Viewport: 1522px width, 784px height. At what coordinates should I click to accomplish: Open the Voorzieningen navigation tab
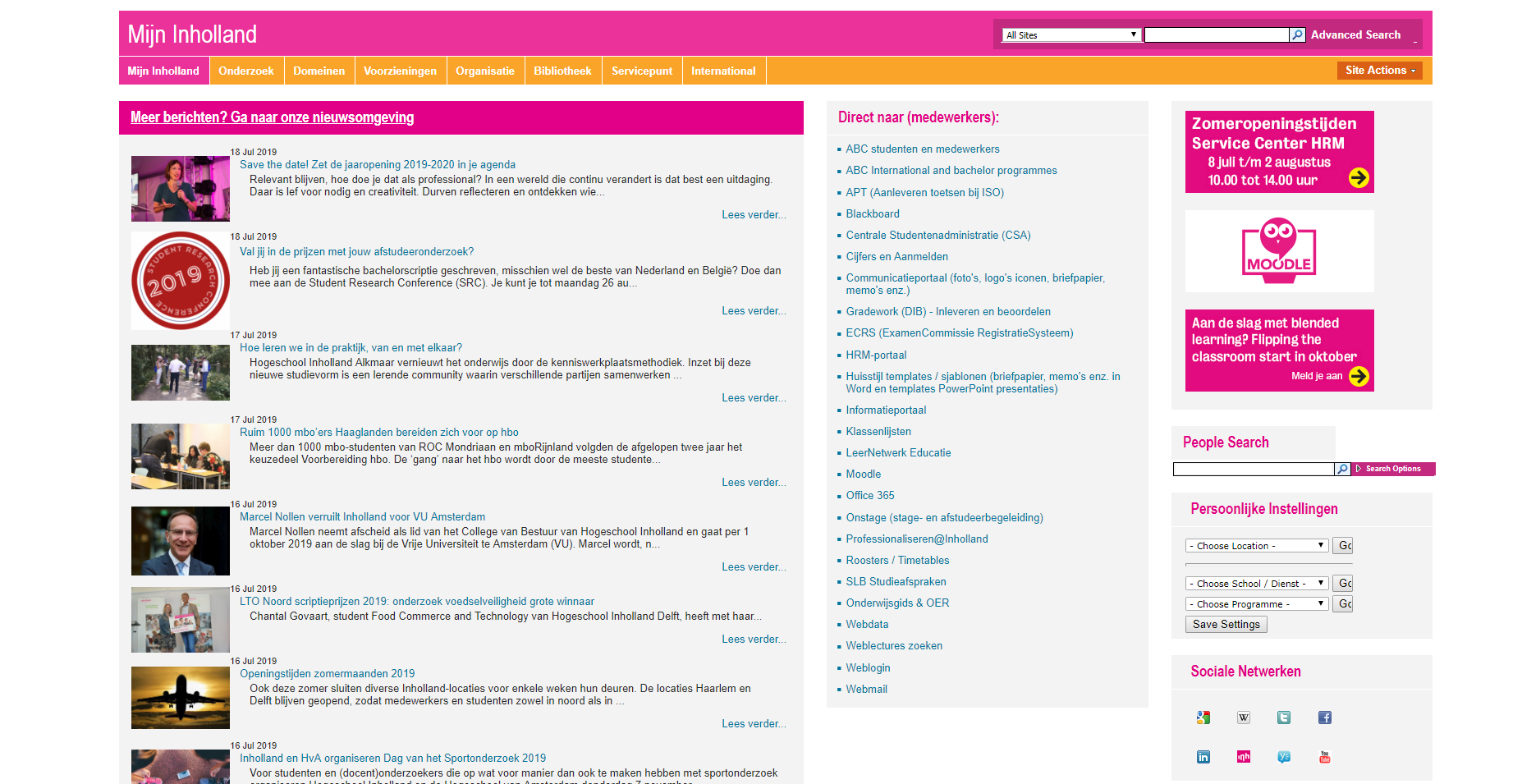point(401,71)
